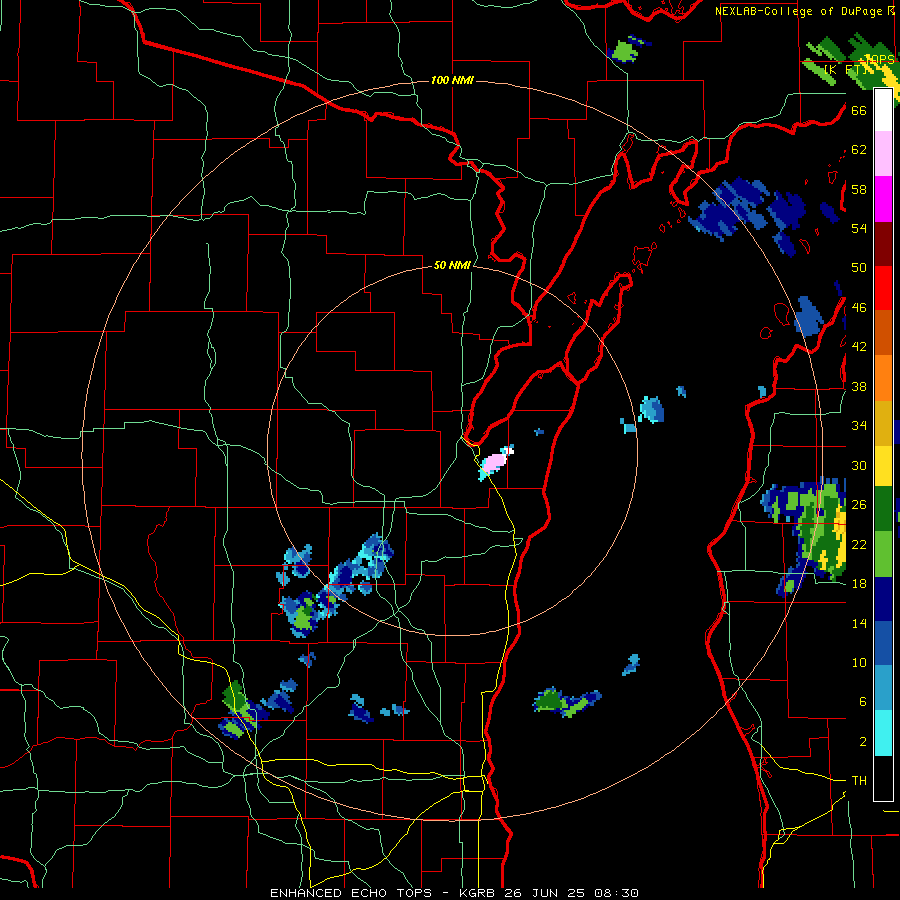Viewport: 900px width, 900px height.
Task: Select legend value "50"
Action: pyautogui.click(x=859, y=268)
